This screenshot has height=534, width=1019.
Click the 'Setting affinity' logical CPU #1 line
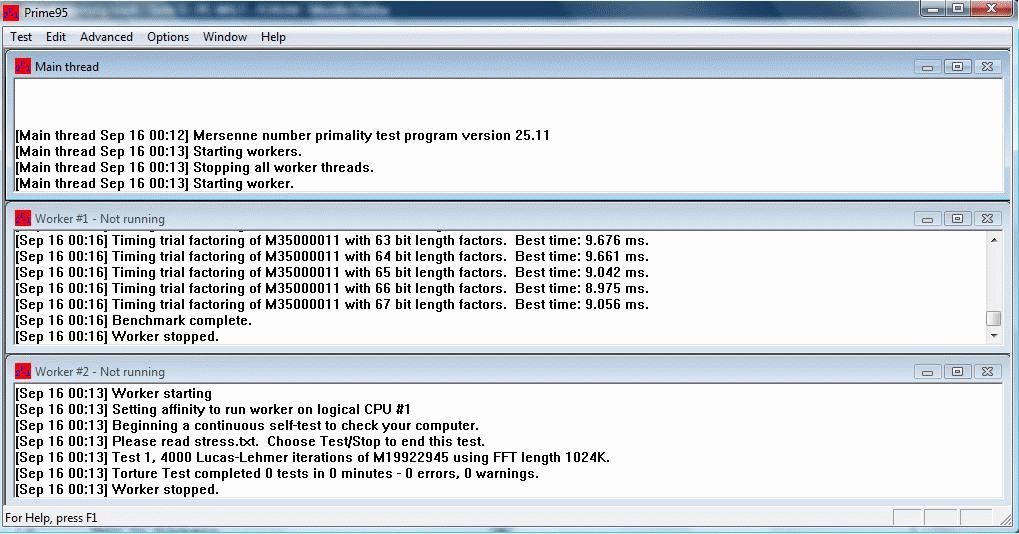point(213,409)
